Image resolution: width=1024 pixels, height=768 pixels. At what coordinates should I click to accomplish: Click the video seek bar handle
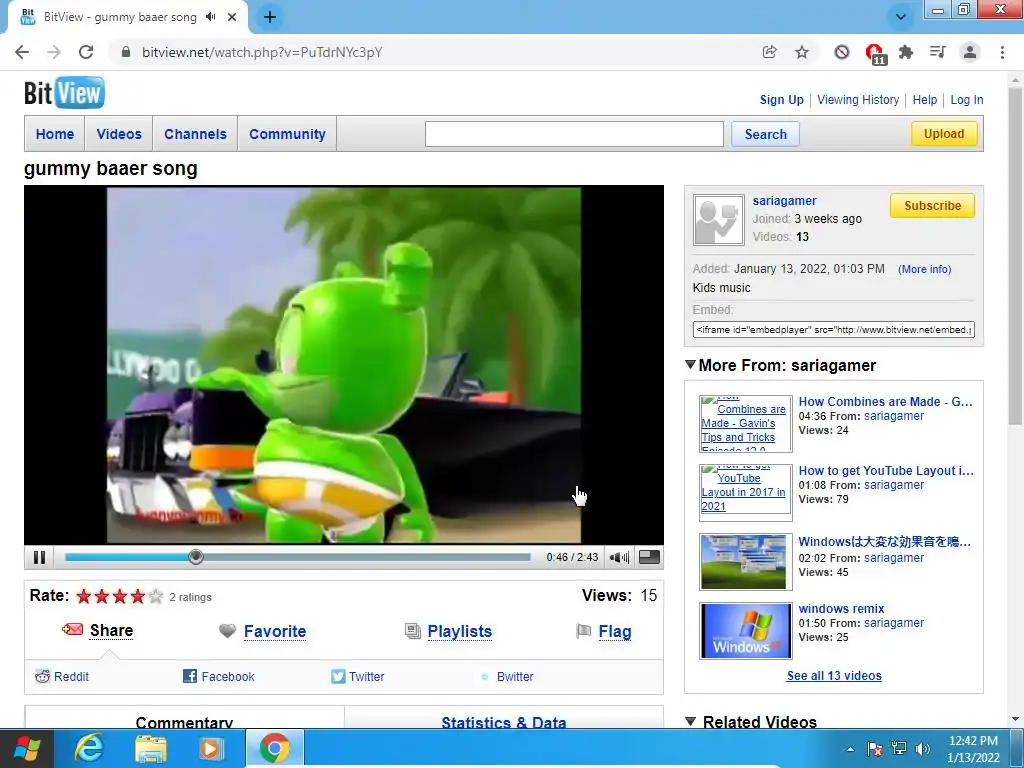196,557
